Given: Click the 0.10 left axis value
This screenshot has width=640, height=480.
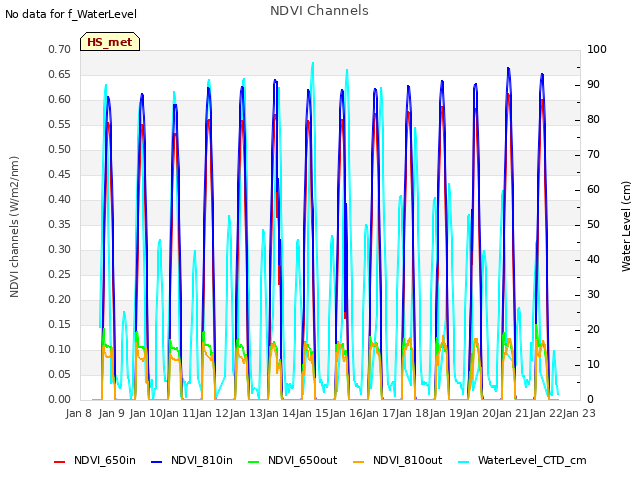Looking at the screenshot, I should tap(60, 349).
